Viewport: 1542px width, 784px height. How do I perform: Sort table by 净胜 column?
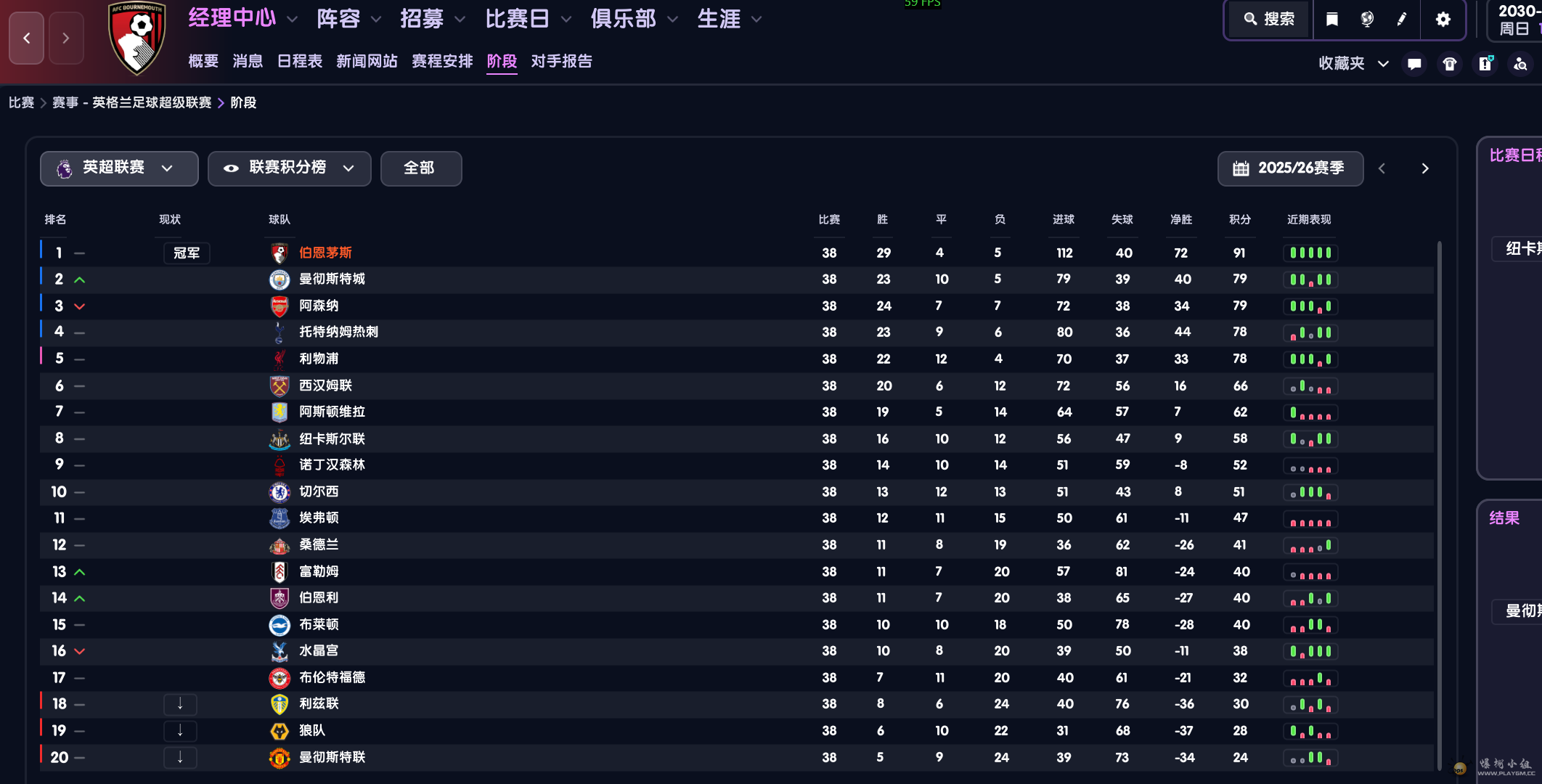coord(1181,219)
